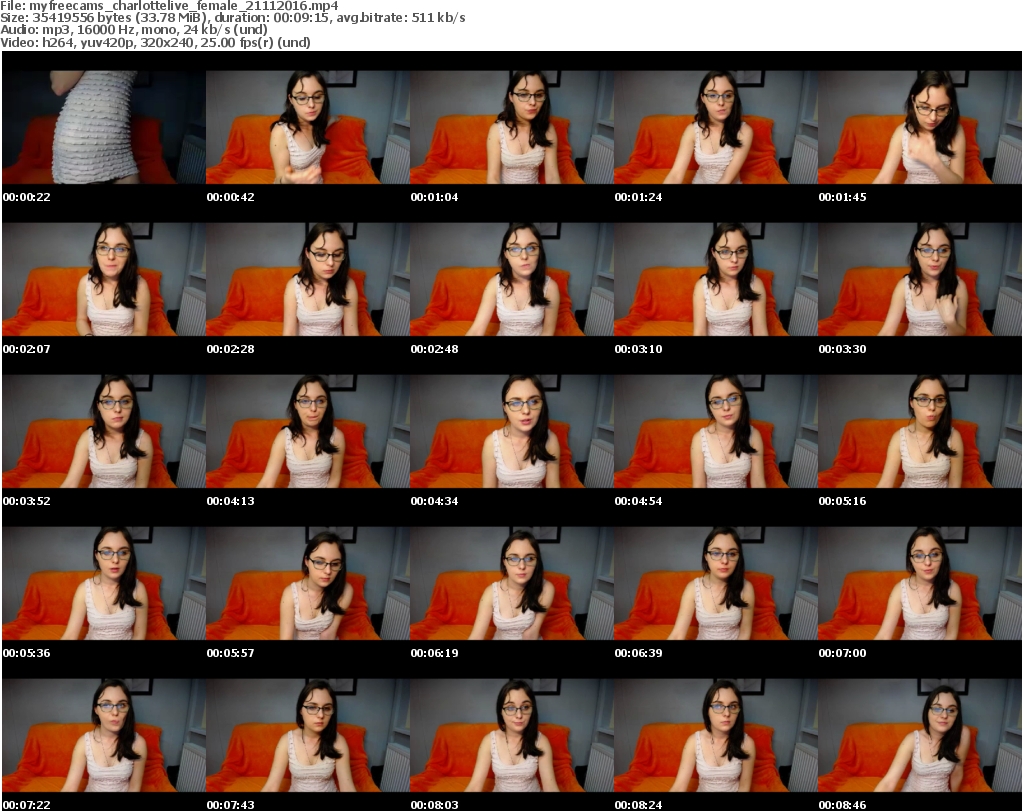Pick the preview frame for 00:04:34
This screenshot has height=811, width=1024.
point(511,432)
